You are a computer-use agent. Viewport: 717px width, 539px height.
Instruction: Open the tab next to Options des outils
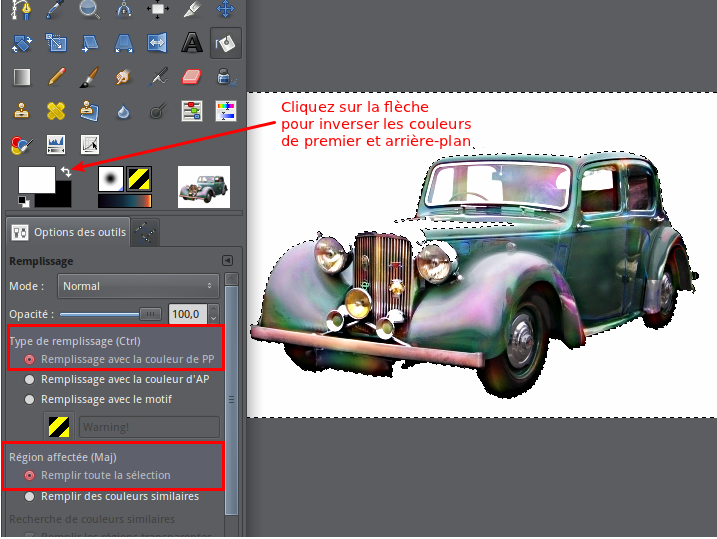click(144, 232)
